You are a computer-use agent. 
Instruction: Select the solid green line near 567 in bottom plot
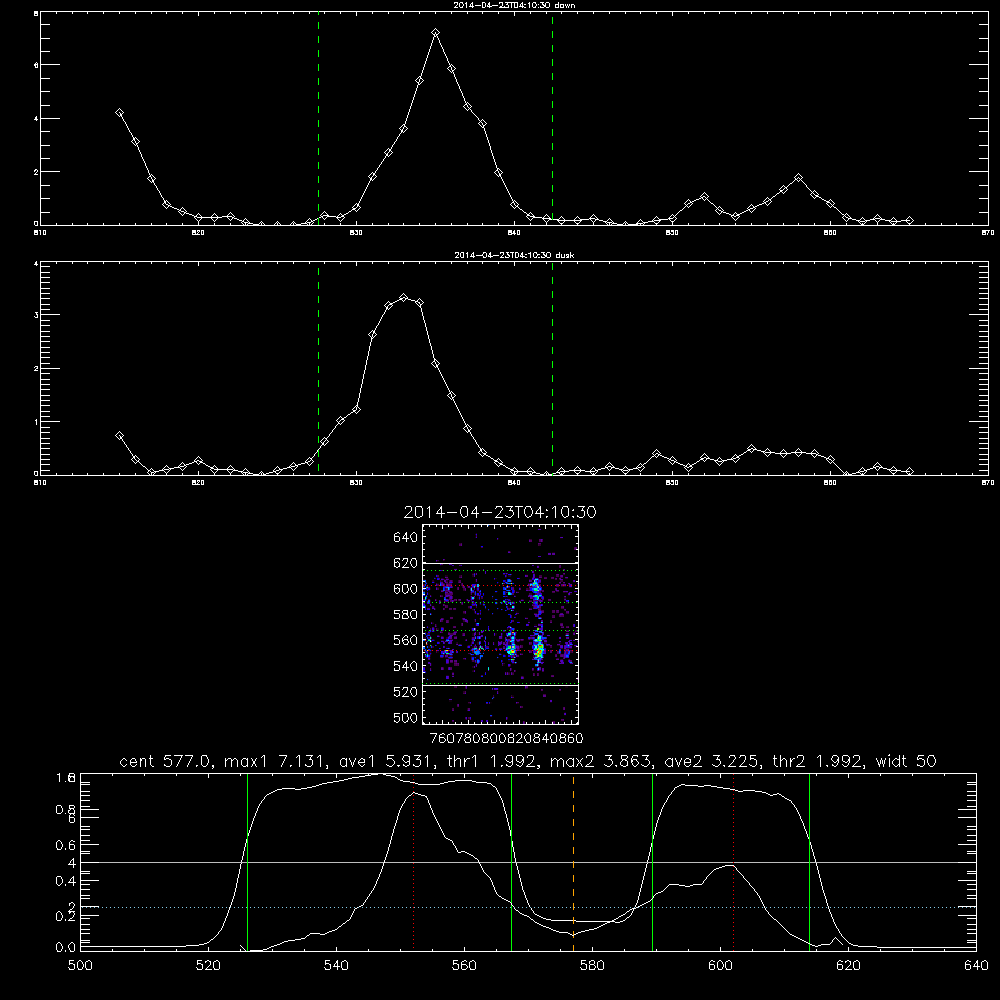[511, 861]
